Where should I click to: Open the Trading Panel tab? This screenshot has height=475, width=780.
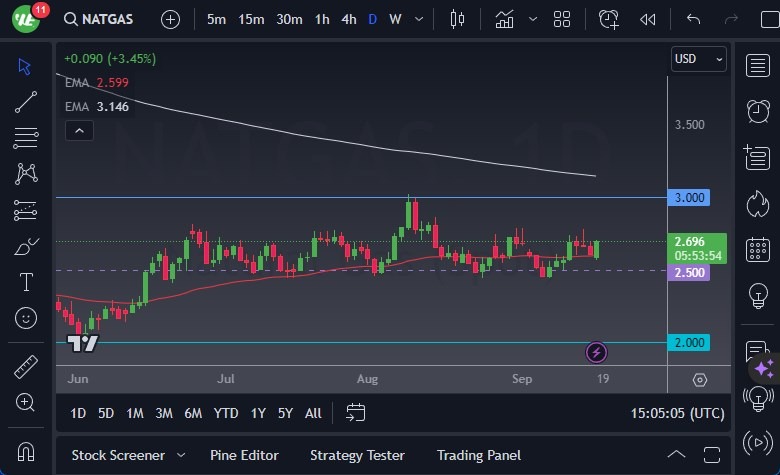(x=479, y=455)
